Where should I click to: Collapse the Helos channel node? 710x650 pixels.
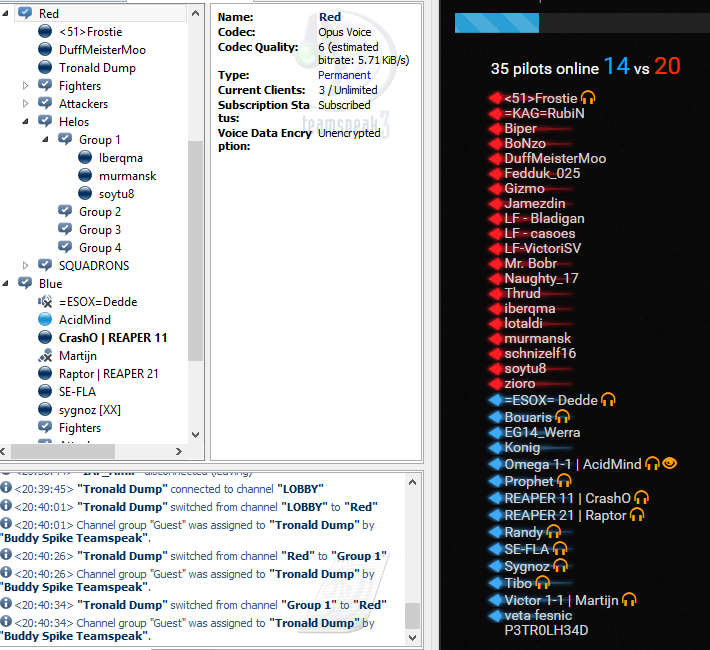[x=25, y=121]
